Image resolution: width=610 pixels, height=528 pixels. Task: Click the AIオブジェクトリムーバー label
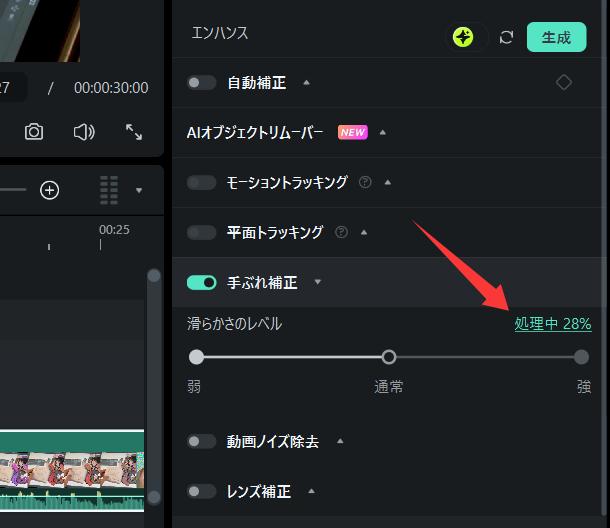pyautogui.click(x=255, y=133)
